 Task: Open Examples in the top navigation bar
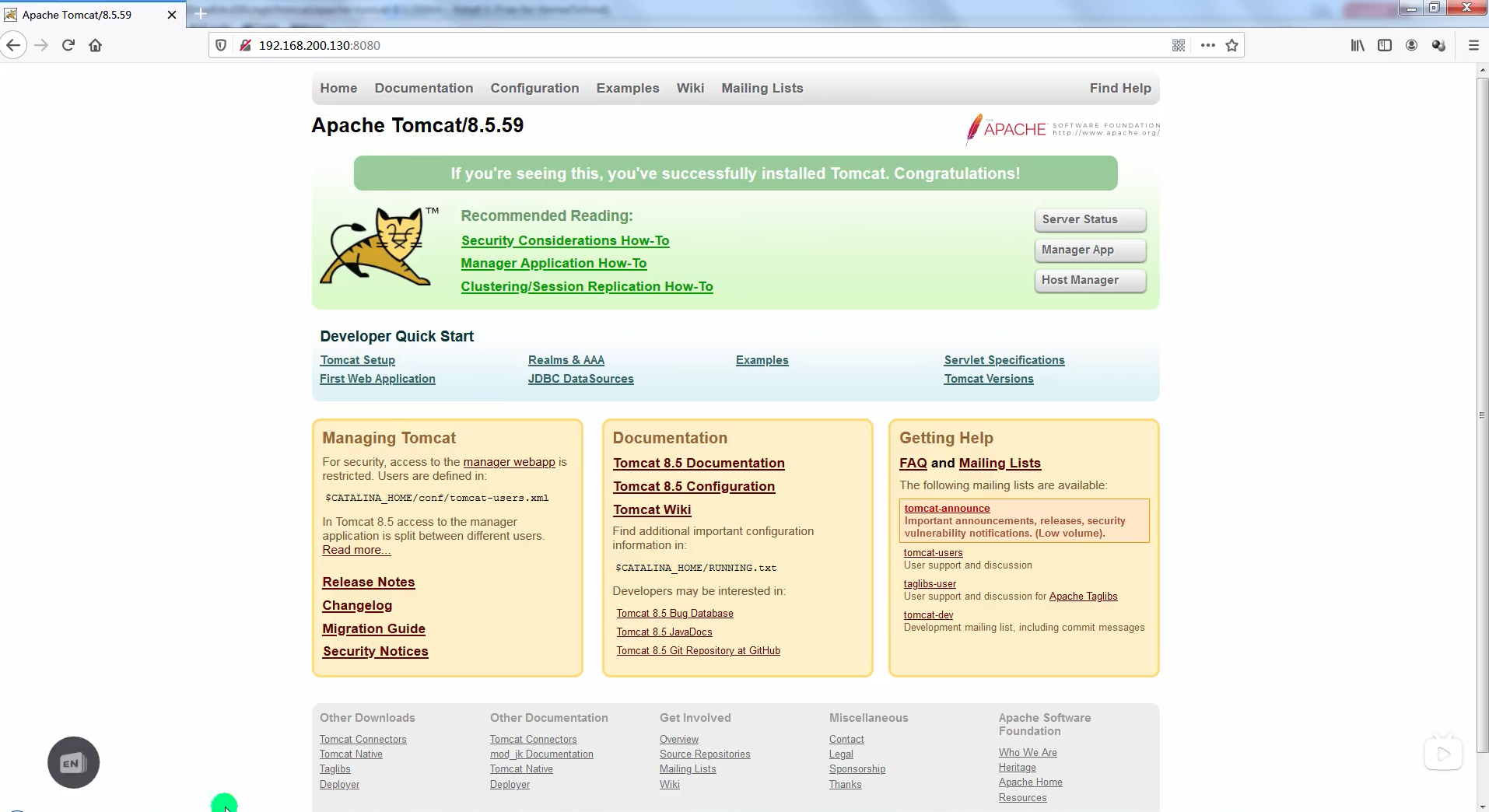[628, 88]
